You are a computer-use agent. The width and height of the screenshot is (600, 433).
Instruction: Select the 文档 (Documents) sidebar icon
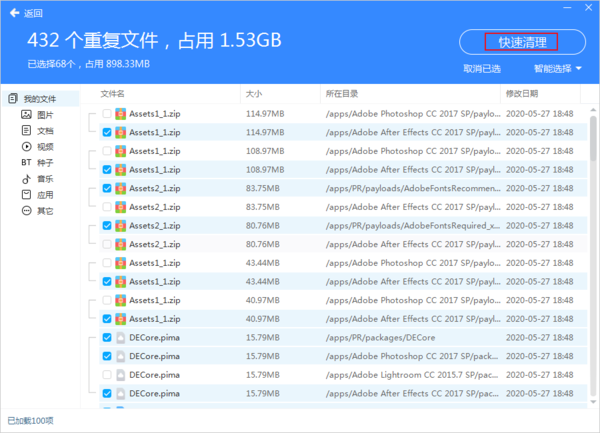point(27,131)
